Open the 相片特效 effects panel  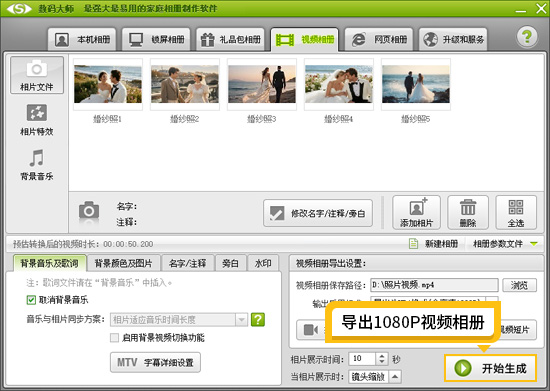click(37, 120)
